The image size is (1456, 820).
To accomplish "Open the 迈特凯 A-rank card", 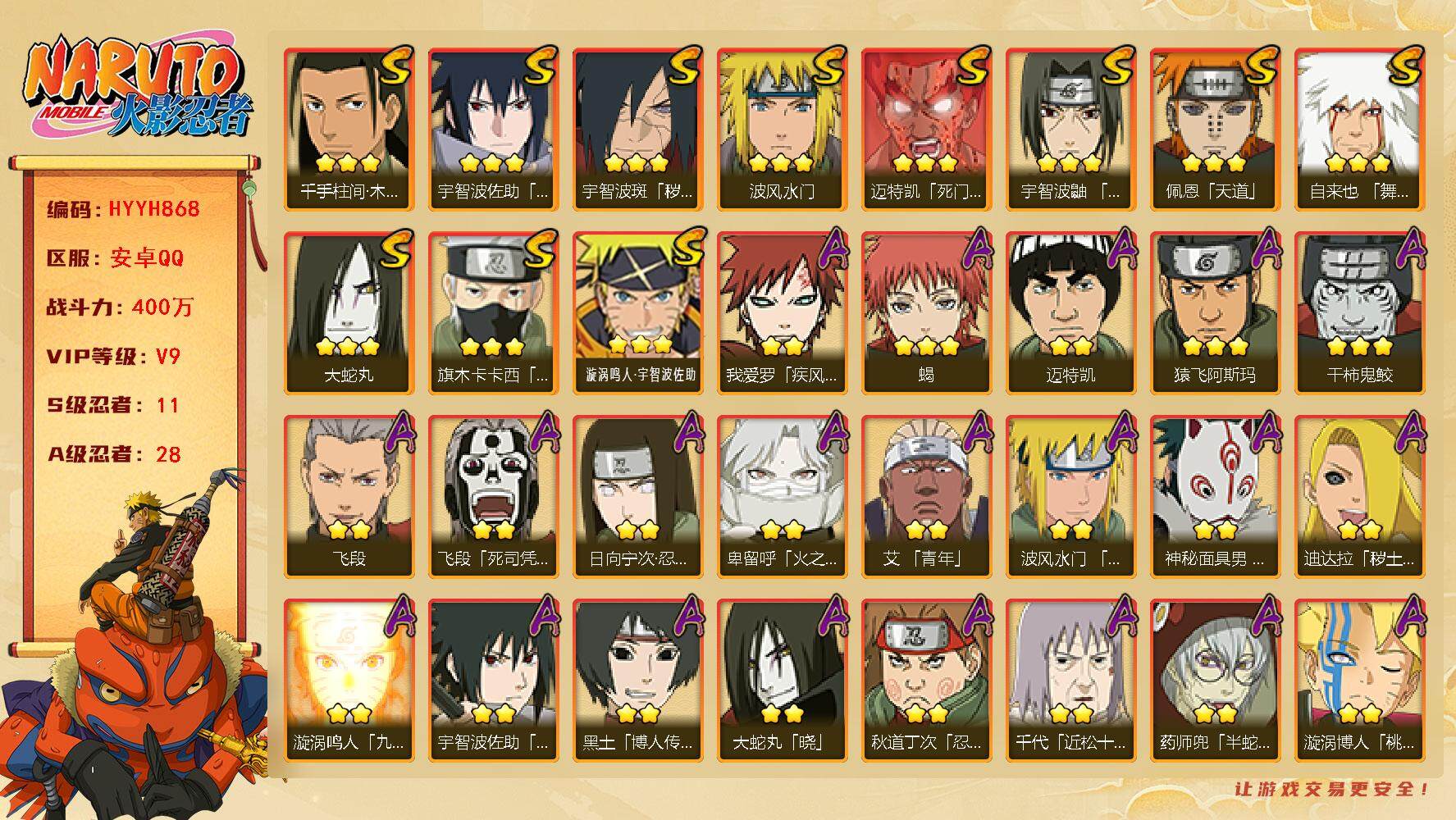I will pyautogui.click(x=1070, y=313).
